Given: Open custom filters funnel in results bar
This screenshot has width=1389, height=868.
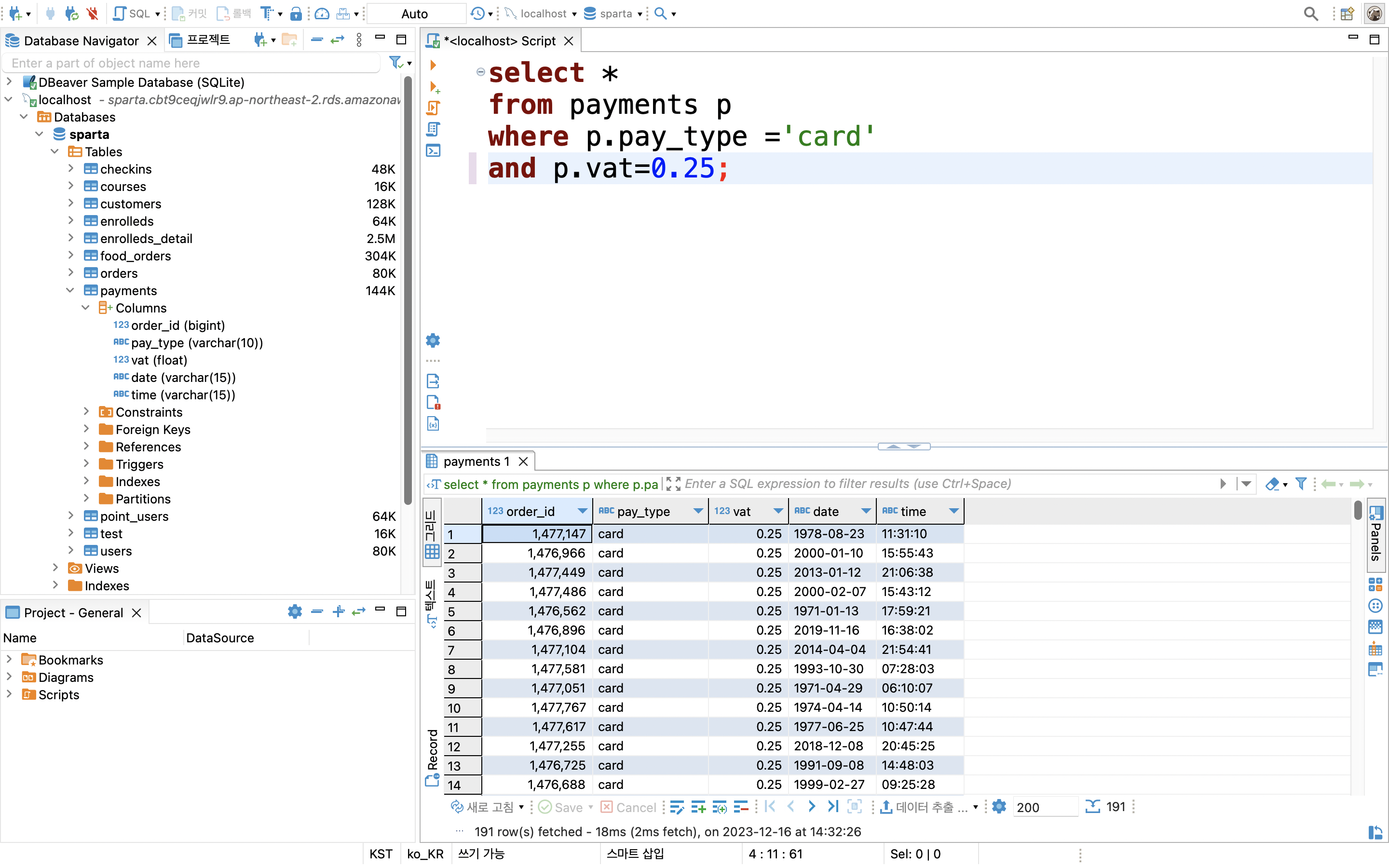Looking at the screenshot, I should click(1301, 483).
